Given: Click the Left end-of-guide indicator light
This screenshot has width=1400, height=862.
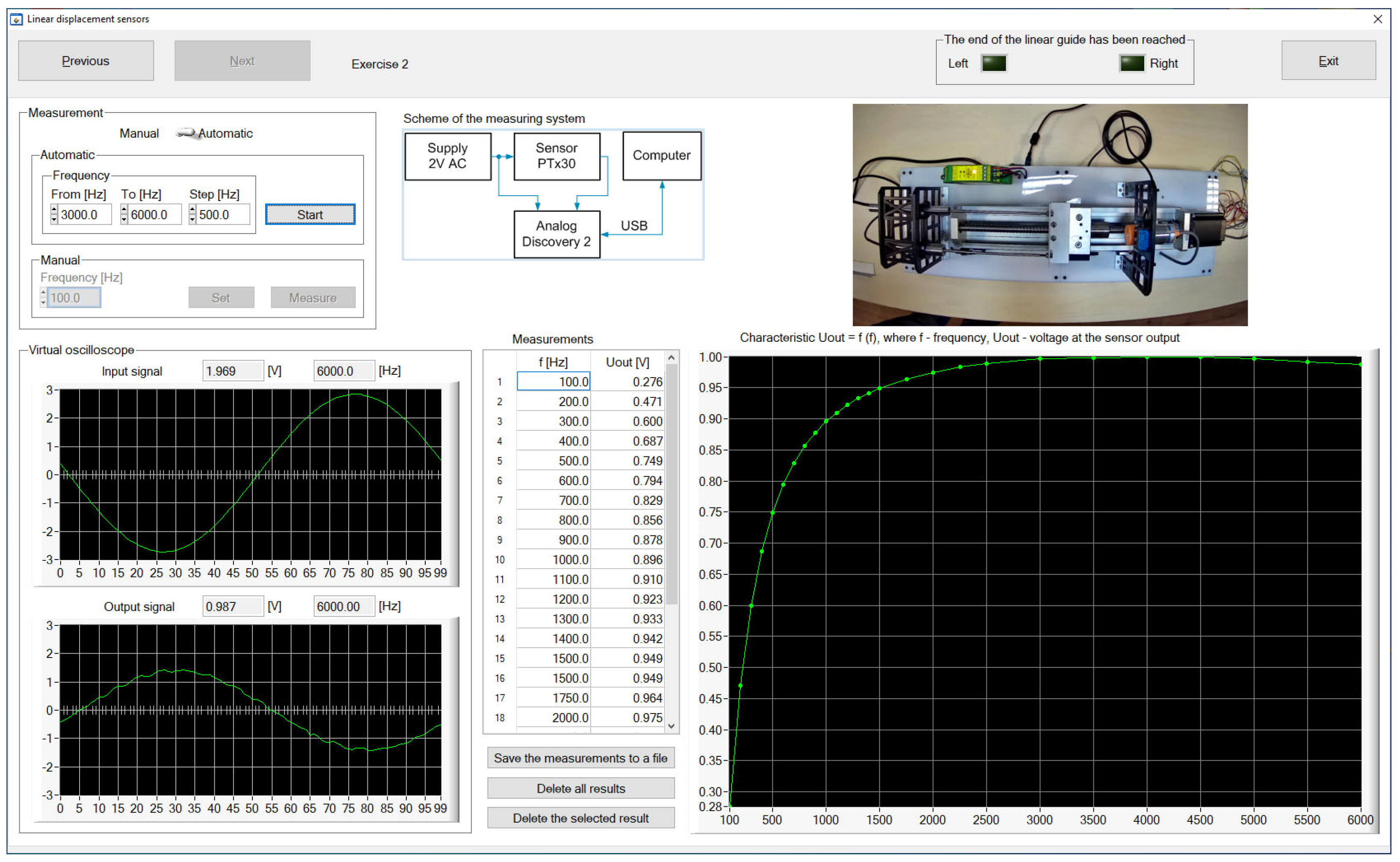Looking at the screenshot, I should tap(994, 63).
